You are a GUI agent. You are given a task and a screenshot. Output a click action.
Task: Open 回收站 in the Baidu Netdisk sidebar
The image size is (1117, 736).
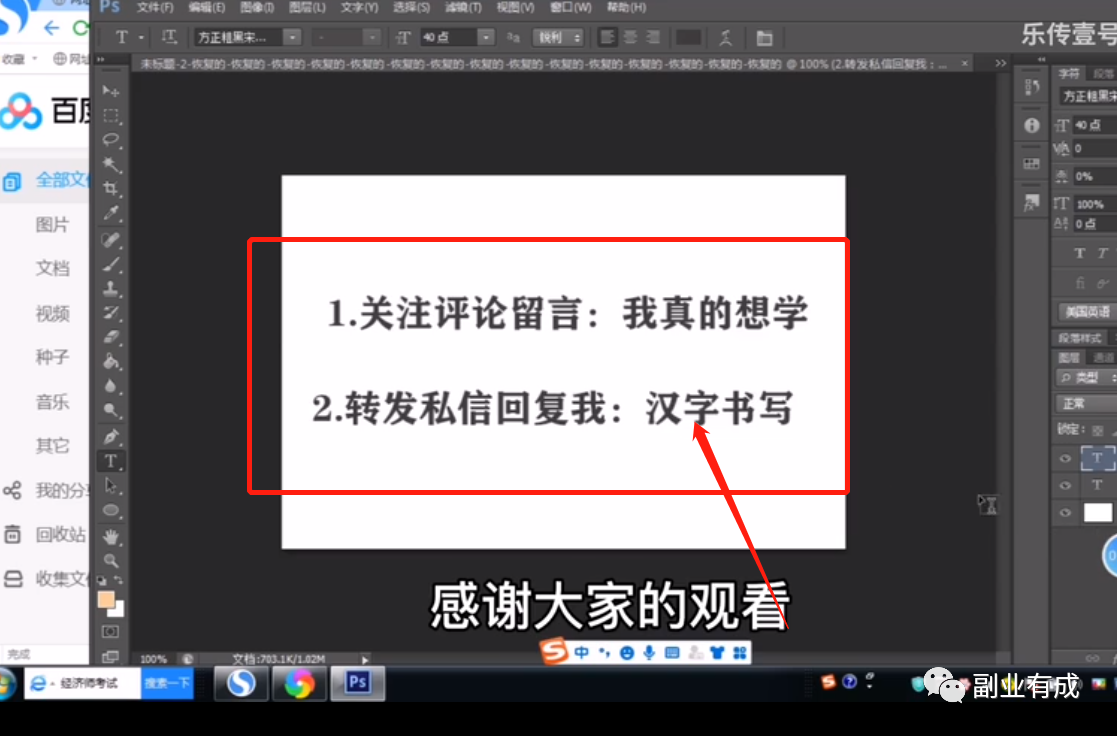(52, 534)
